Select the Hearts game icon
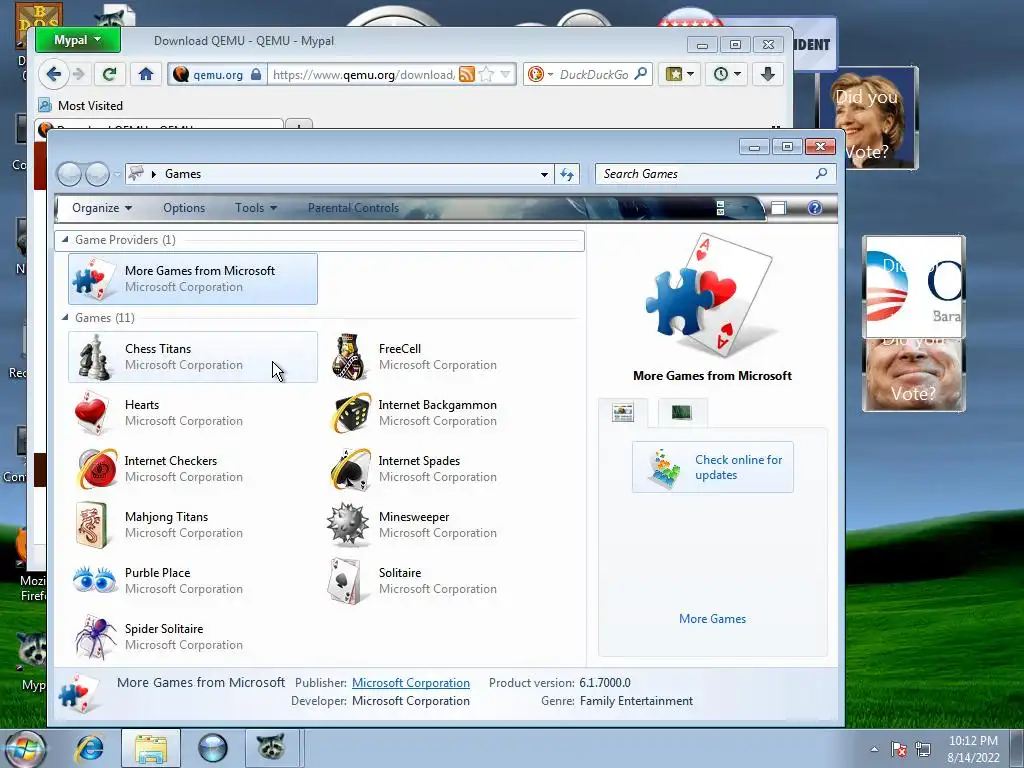The height and width of the screenshot is (768, 1024). [x=91, y=413]
